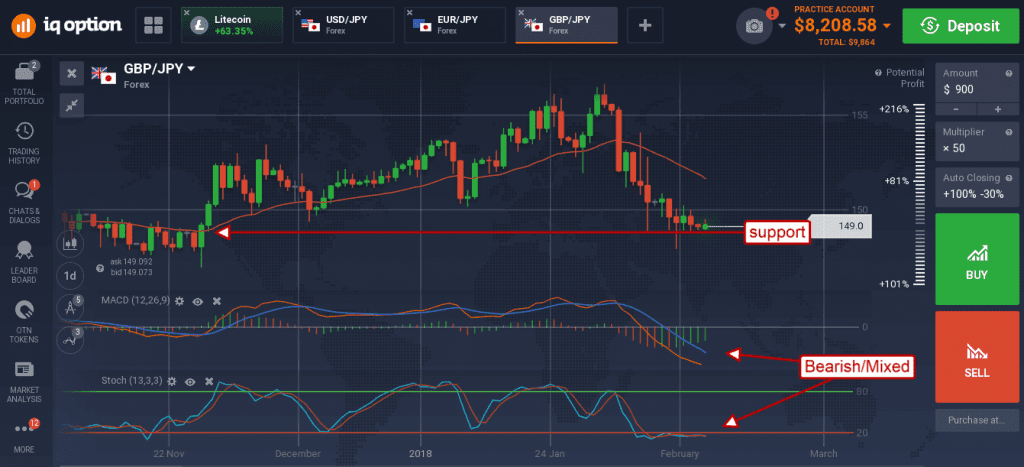Select the GBP/JPY Forex tab
The image size is (1024, 467).
tap(566, 25)
